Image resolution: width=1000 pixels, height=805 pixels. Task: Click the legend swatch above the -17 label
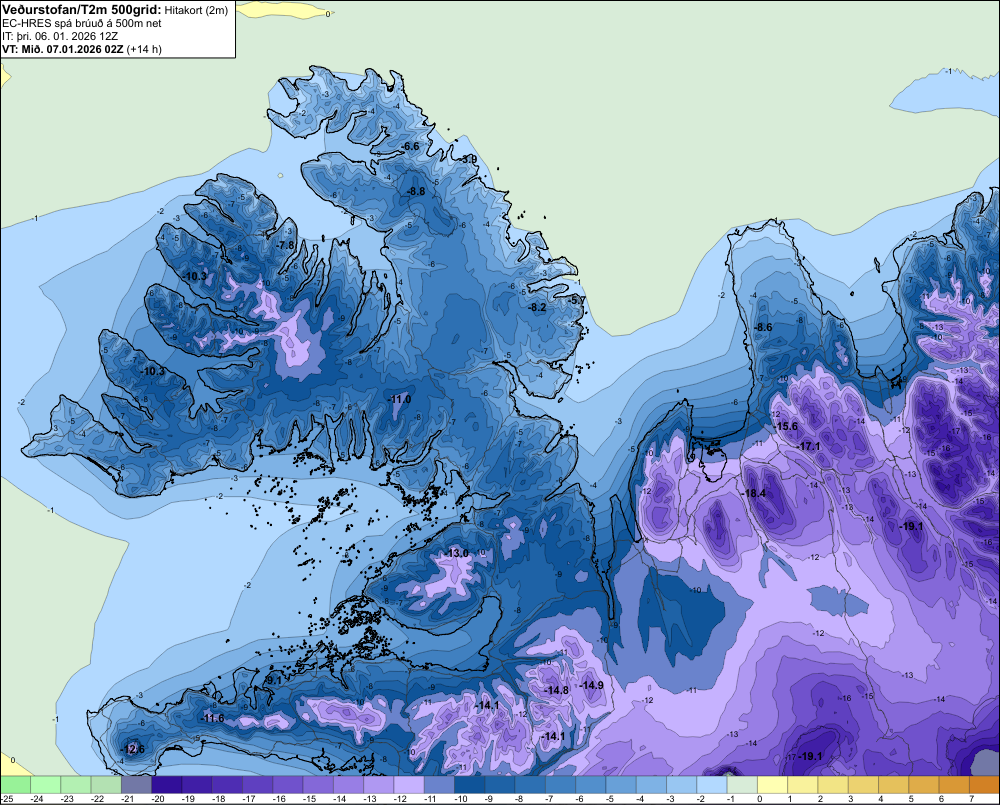pyautogui.click(x=257, y=785)
